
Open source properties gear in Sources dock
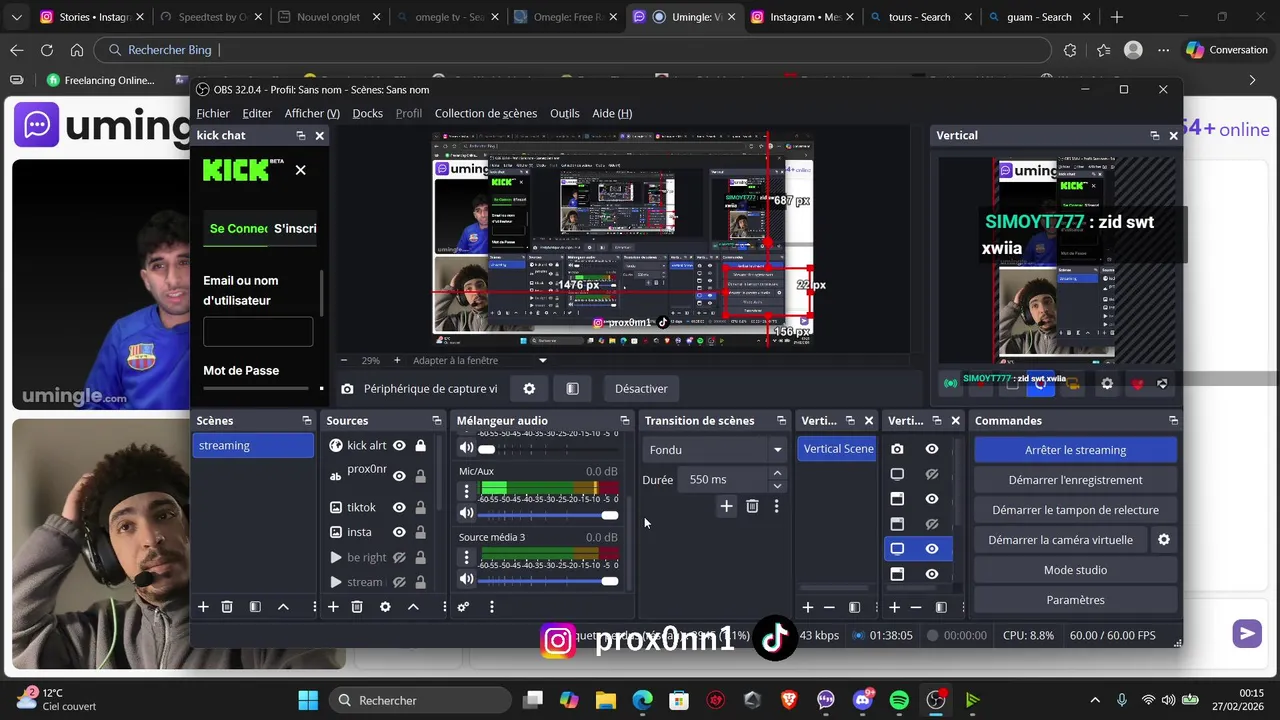(x=385, y=607)
